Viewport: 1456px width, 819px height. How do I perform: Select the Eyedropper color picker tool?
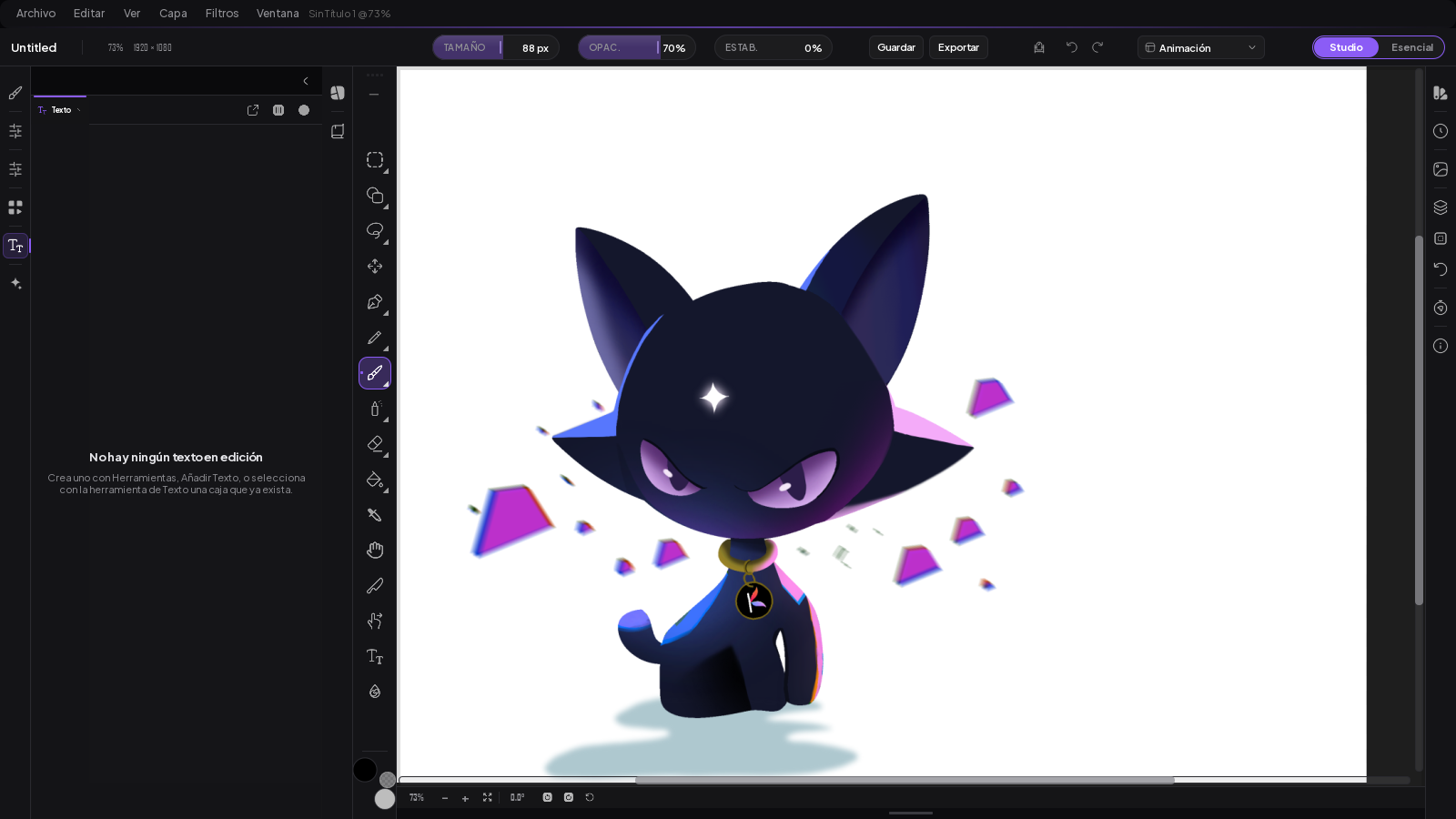[x=375, y=515]
